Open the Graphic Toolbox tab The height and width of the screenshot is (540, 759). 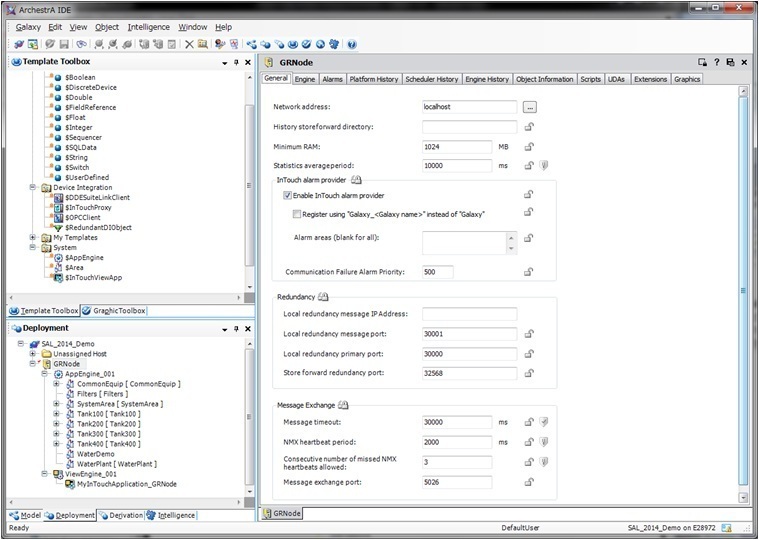113,311
